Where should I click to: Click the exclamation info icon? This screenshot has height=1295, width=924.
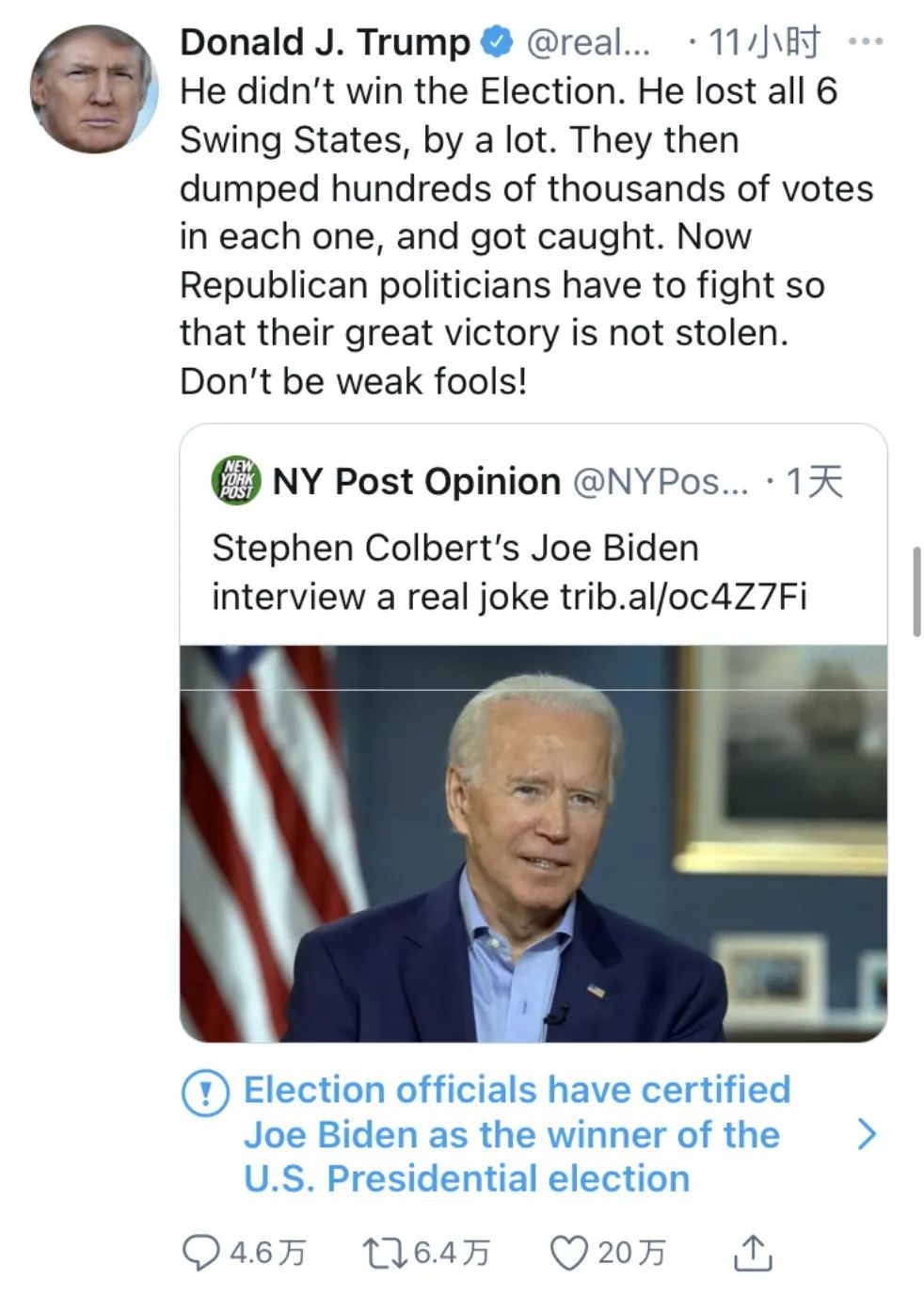tap(204, 1093)
